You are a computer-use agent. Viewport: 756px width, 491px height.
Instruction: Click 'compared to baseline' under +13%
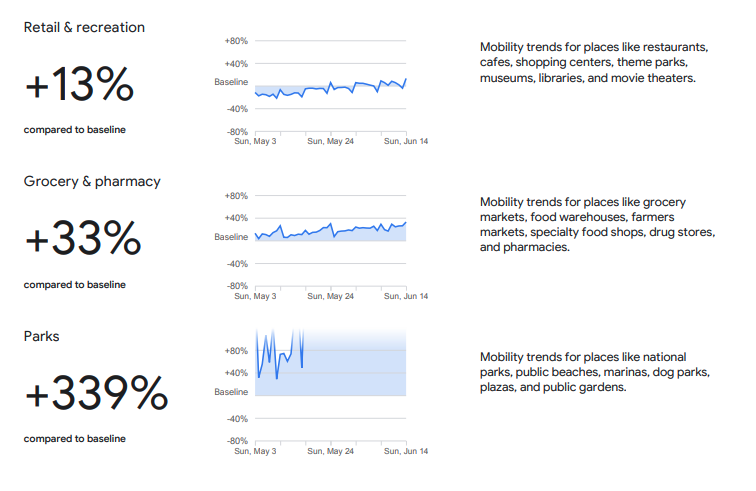75,130
